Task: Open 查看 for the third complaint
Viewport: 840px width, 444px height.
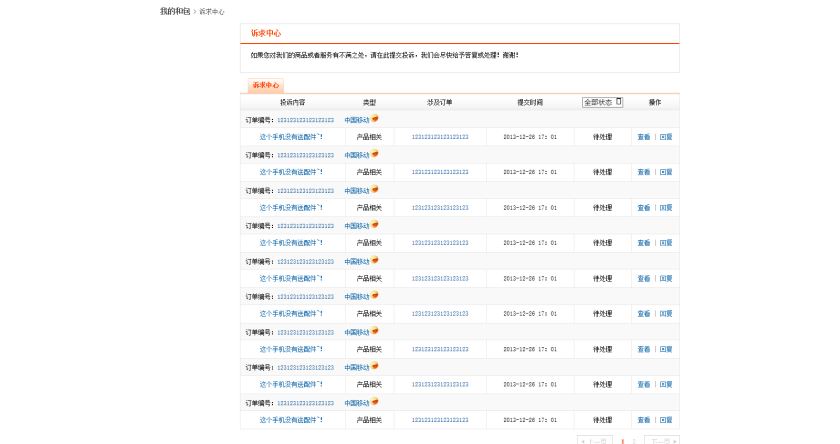Action: pyautogui.click(x=644, y=208)
